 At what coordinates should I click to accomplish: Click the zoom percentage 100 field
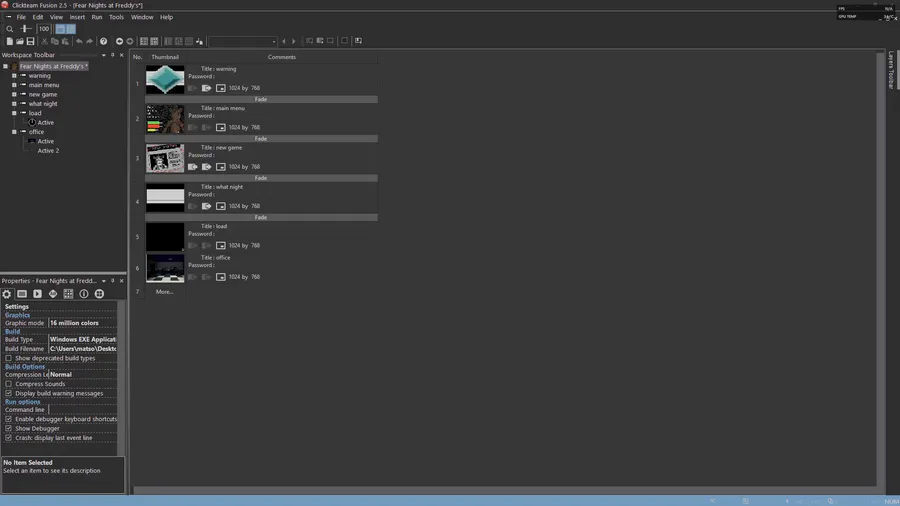[44, 29]
